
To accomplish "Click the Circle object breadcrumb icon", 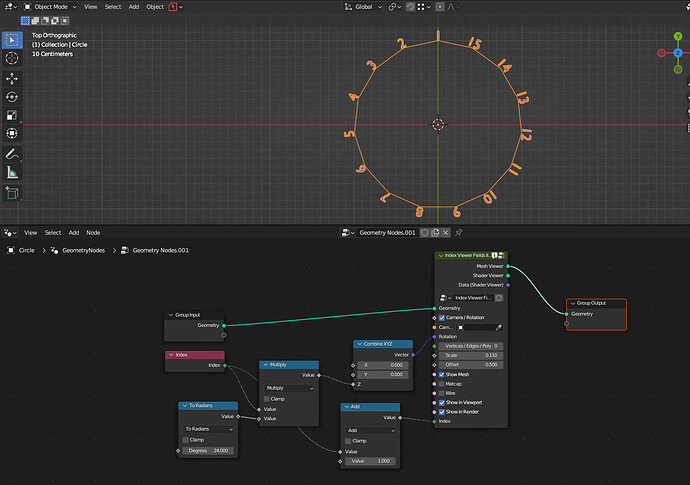I will tap(11, 250).
